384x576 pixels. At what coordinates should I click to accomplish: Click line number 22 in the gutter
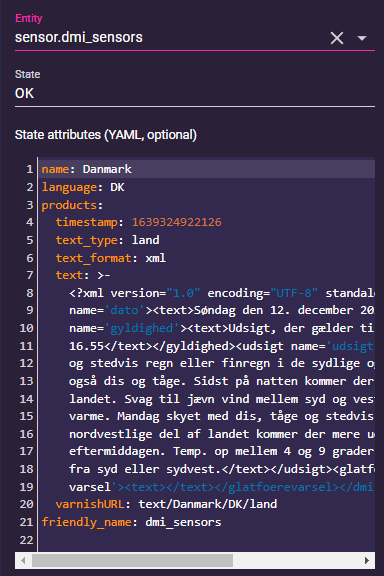pos(26,540)
